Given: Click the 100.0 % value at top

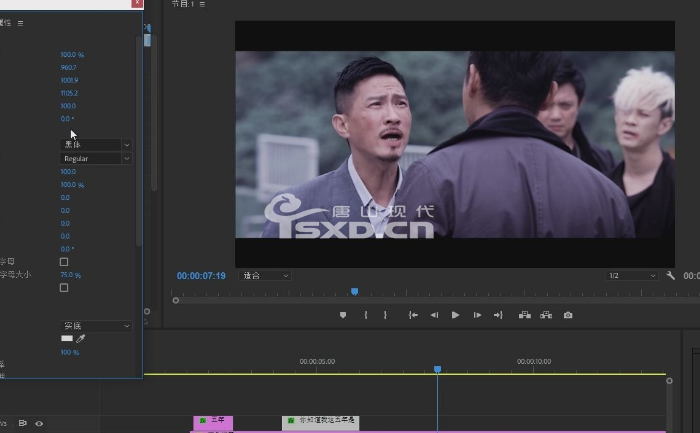Looking at the screenshot, I should pyautogui.click(x=72, y=54).
